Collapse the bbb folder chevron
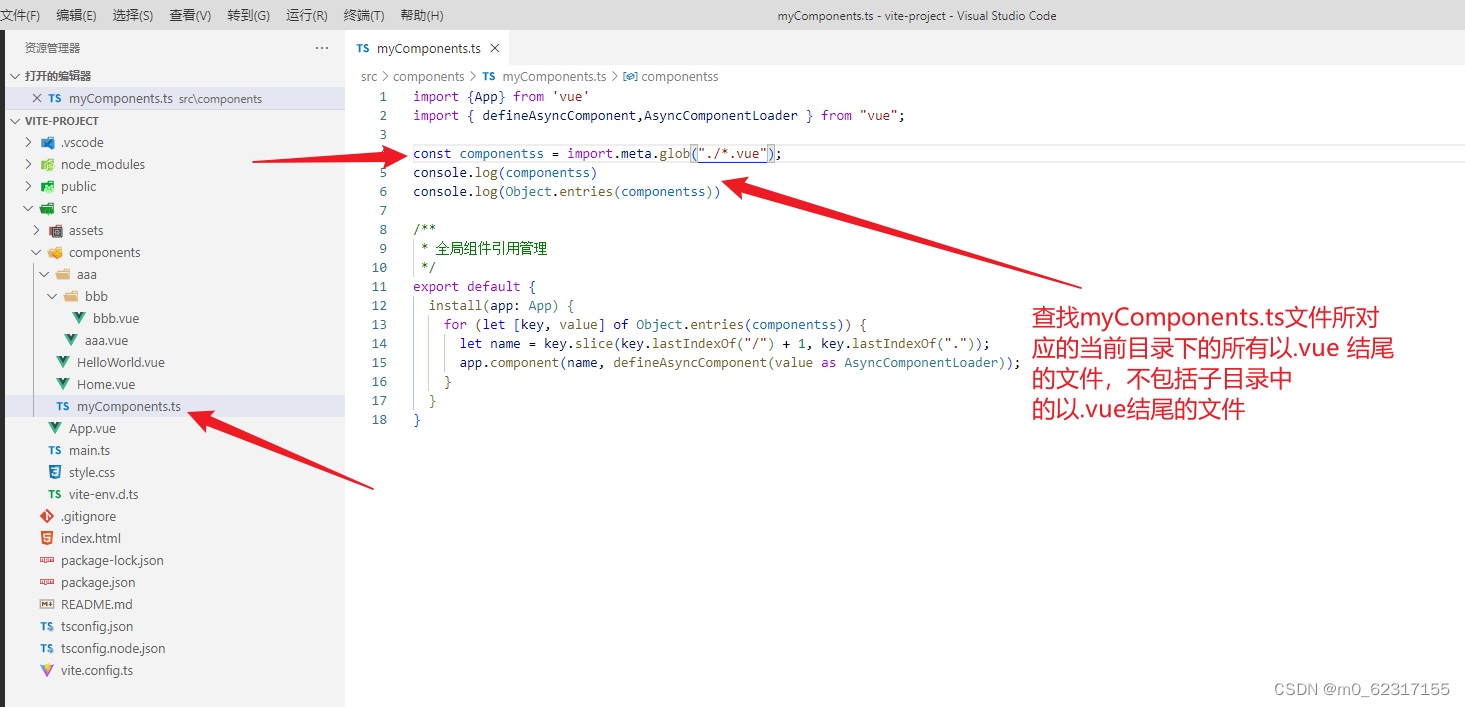Viewport: 1465px width, 707px height. [x=53, y=297]
